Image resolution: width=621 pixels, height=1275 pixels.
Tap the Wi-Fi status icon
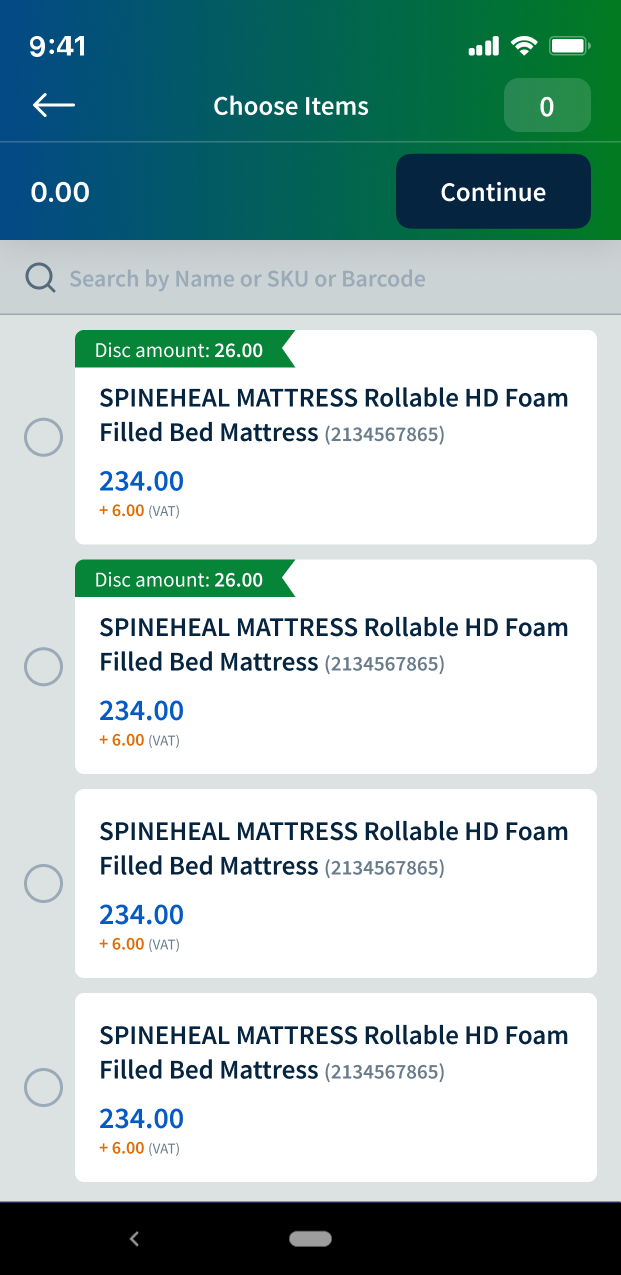[x=523, y=46]
